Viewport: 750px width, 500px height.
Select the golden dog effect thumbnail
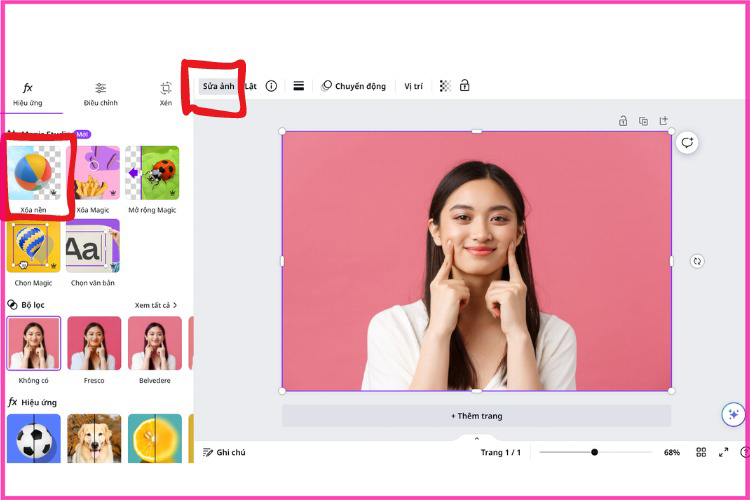[x=94, y=438]
